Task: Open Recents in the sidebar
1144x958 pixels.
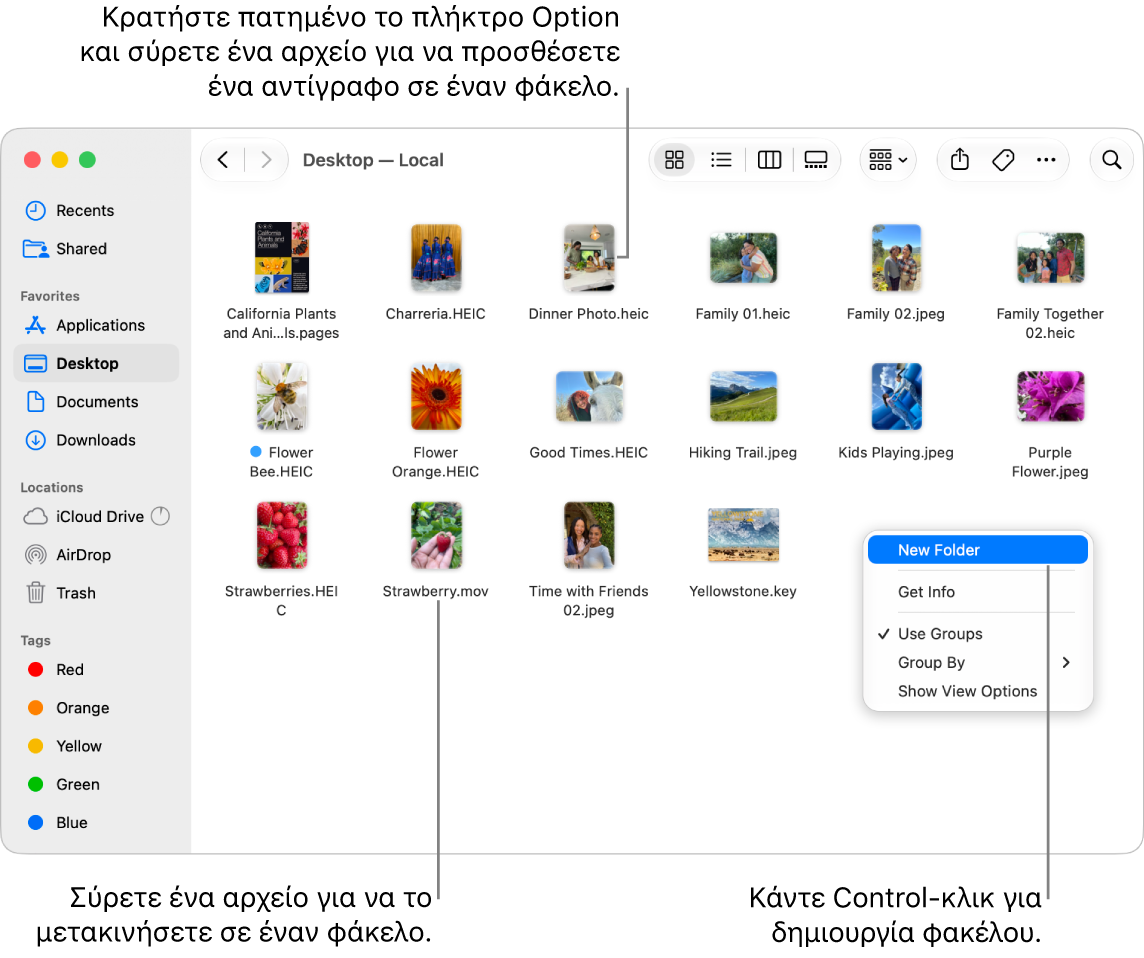Action: [x=96, y=211]
